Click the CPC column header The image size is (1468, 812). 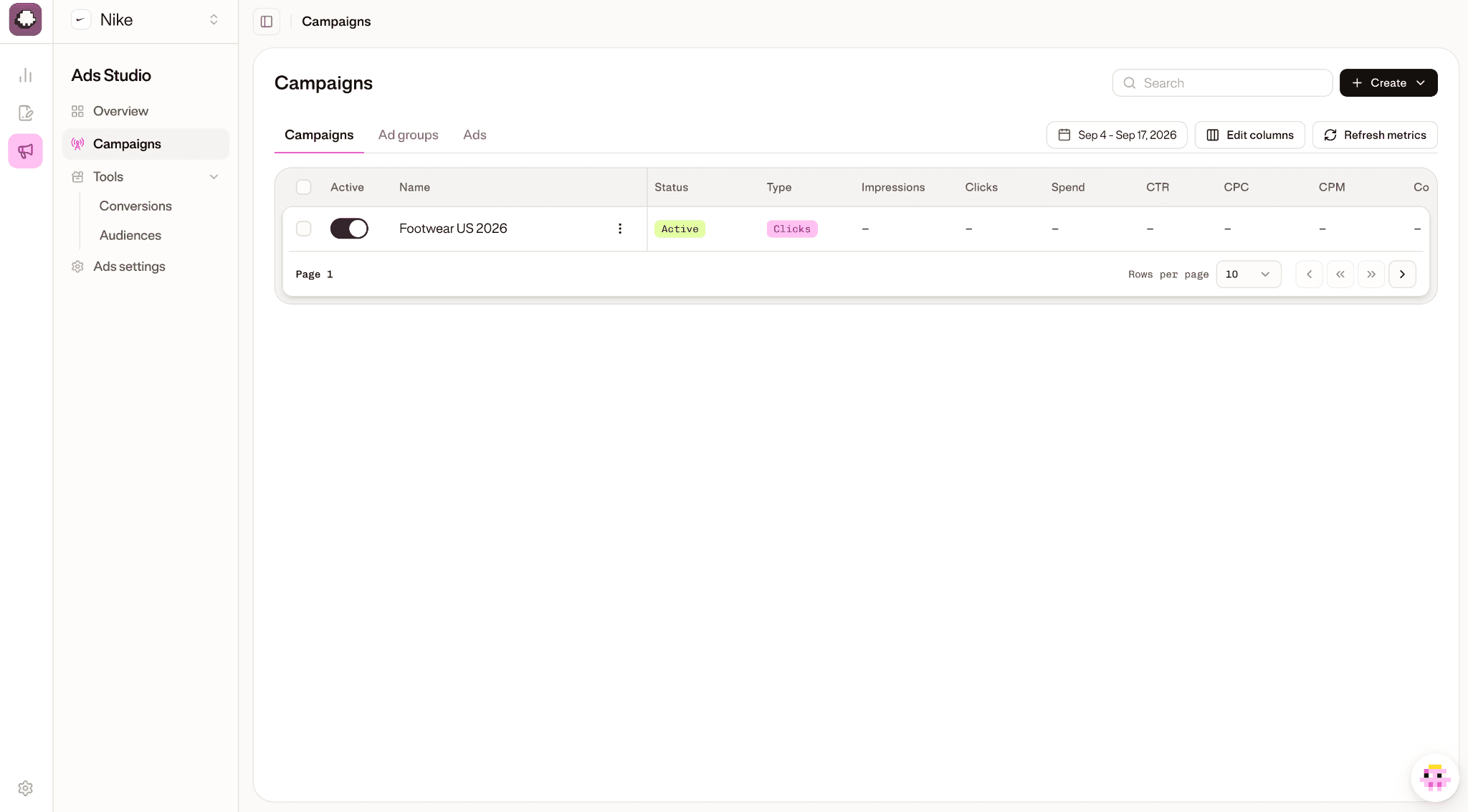(x=1236, y=187)
